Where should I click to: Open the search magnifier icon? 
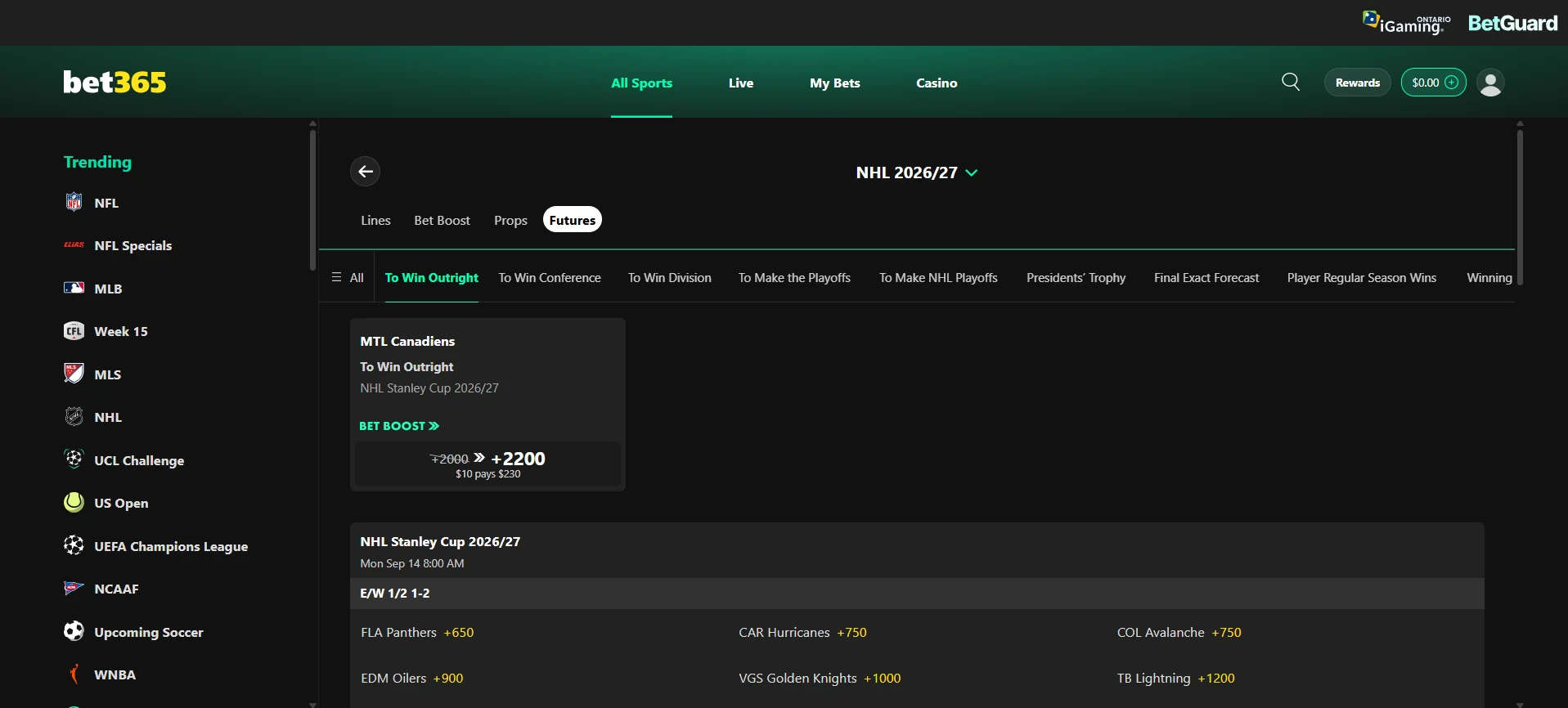pyautogui.click(x=1291, y=82)
